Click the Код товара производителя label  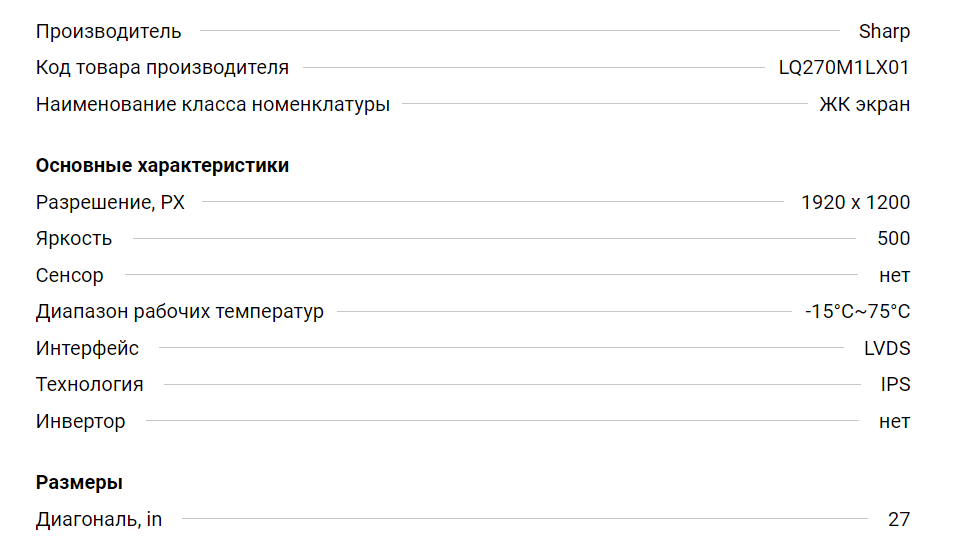pos(162,68)
